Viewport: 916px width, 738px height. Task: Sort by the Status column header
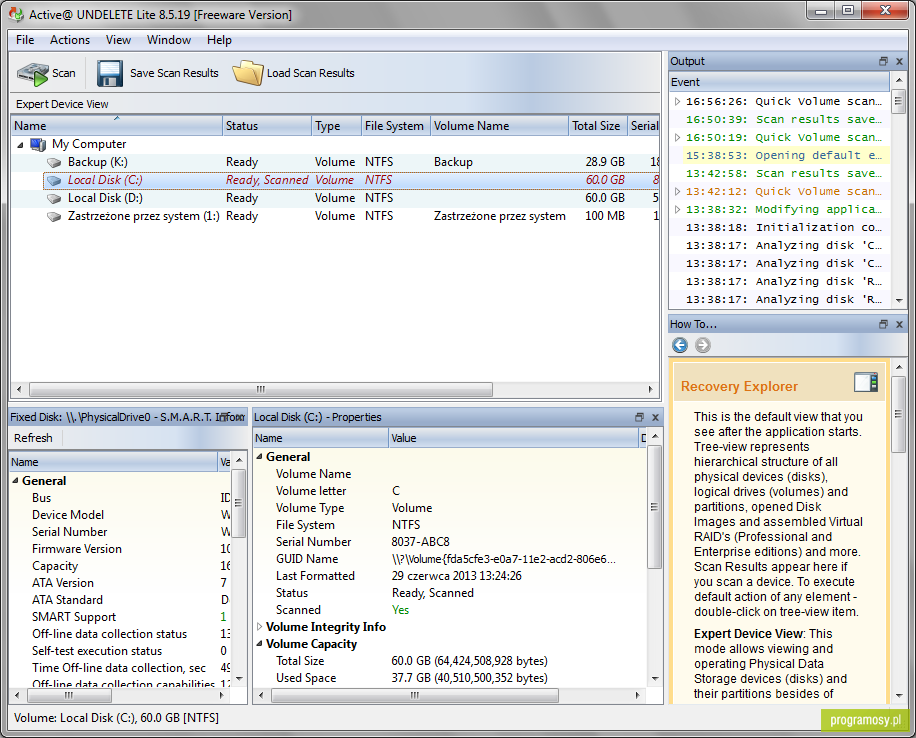[267, 126]
